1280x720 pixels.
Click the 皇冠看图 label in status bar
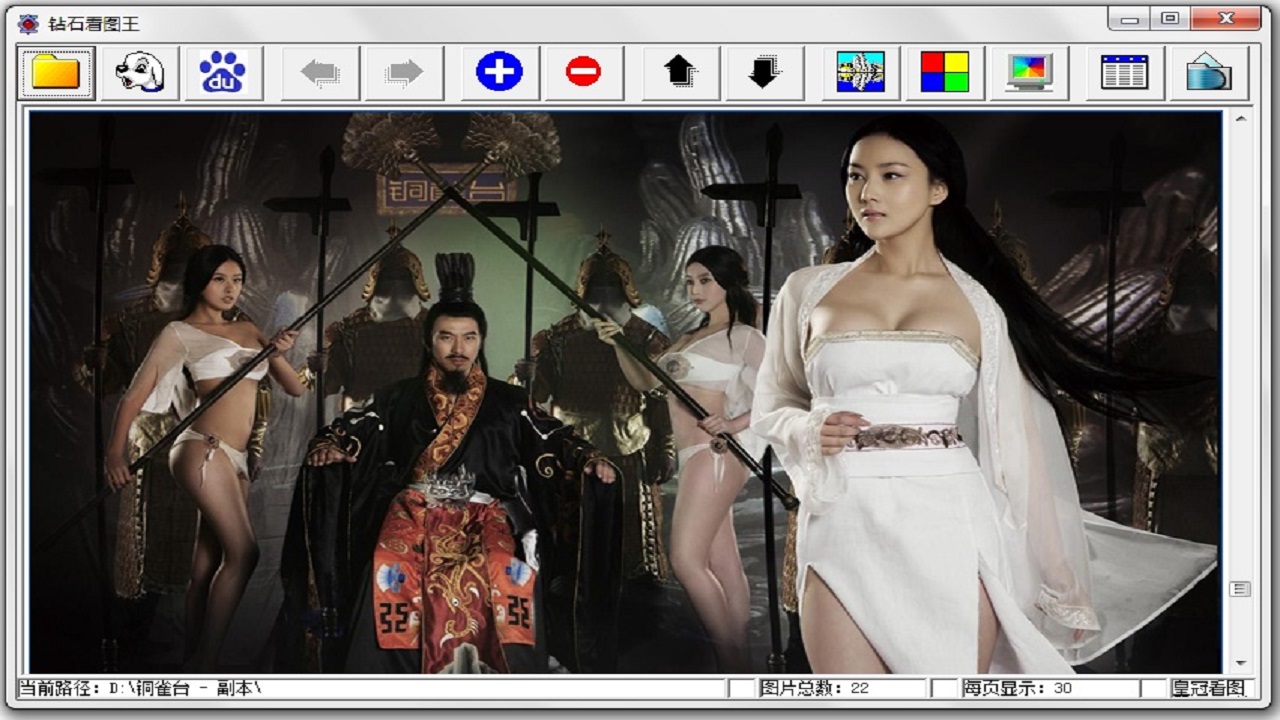pos(1209,688)
